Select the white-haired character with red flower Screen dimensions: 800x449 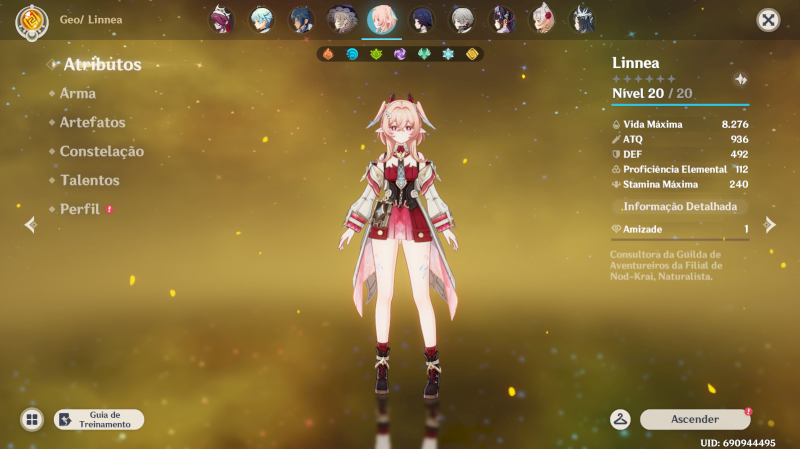pyautogui.click(x=542, y=19)
